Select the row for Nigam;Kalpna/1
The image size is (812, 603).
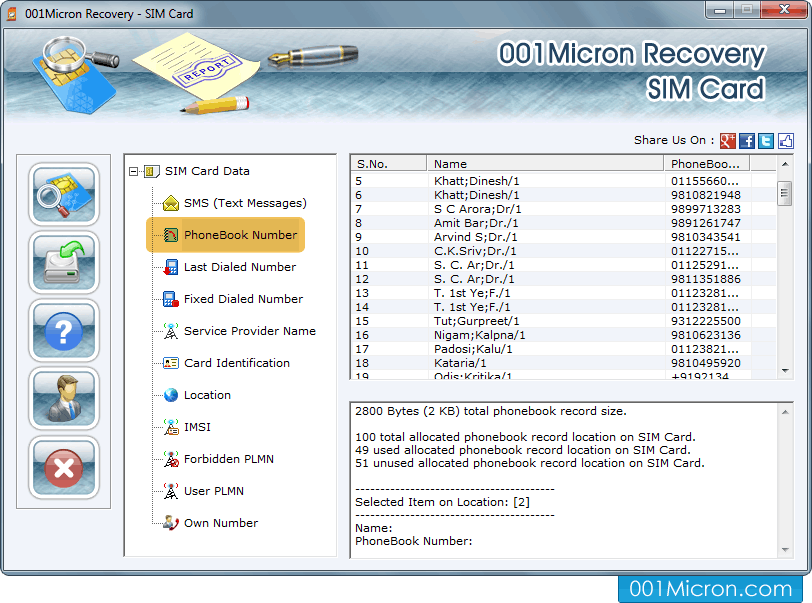pyautogui.click(x=564, y=335)
